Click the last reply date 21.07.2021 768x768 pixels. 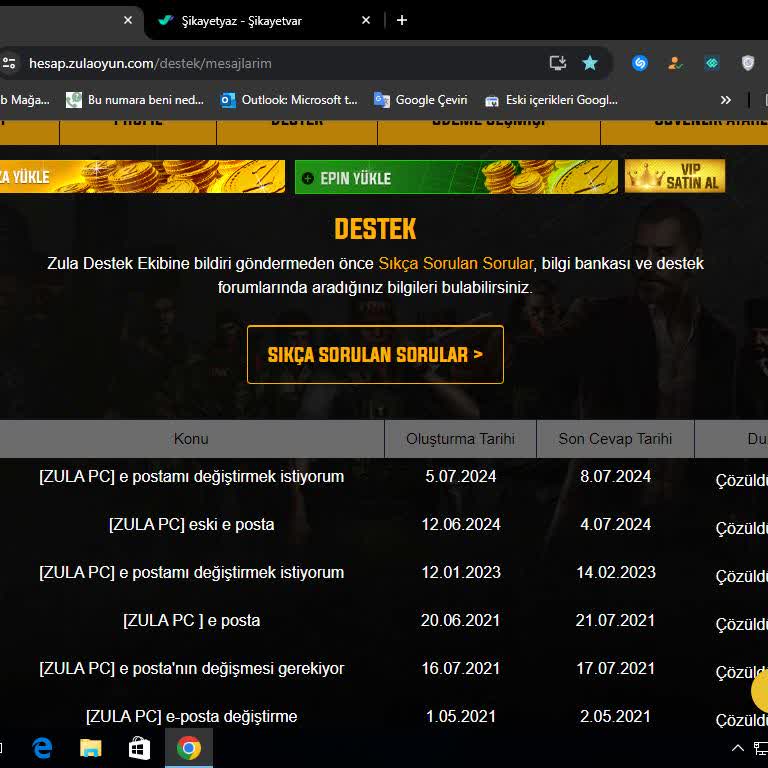(615, 621)
